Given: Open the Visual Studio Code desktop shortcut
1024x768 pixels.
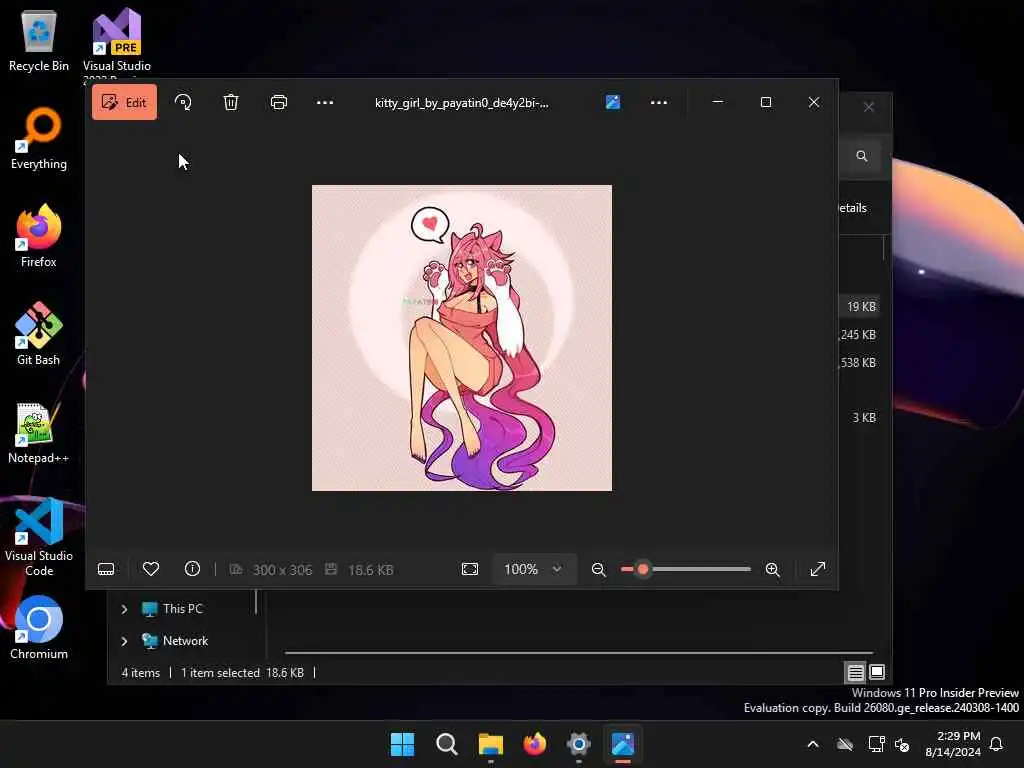Looking at the screenshot, I should (39, 537).
